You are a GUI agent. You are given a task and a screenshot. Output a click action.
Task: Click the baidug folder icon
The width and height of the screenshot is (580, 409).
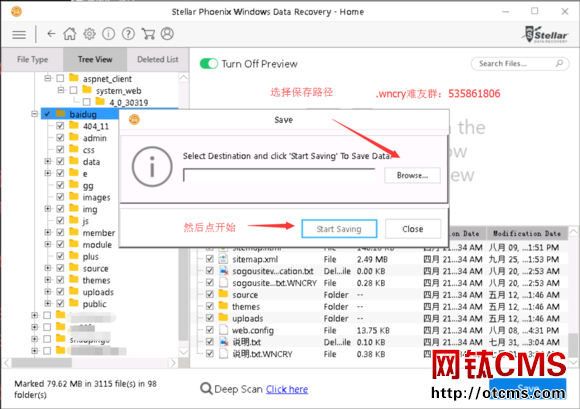click(61, 114)
